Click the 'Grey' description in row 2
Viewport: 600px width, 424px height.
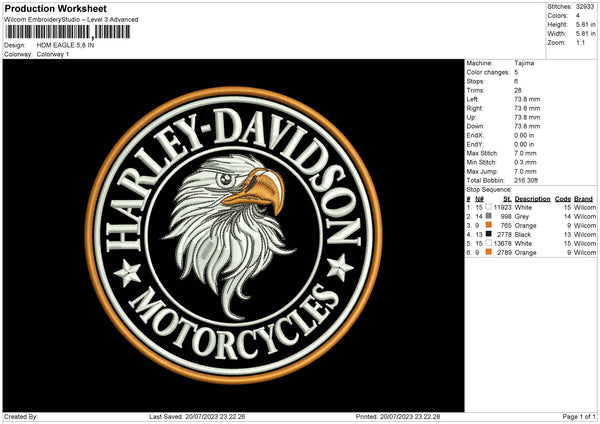pos(522,217)
